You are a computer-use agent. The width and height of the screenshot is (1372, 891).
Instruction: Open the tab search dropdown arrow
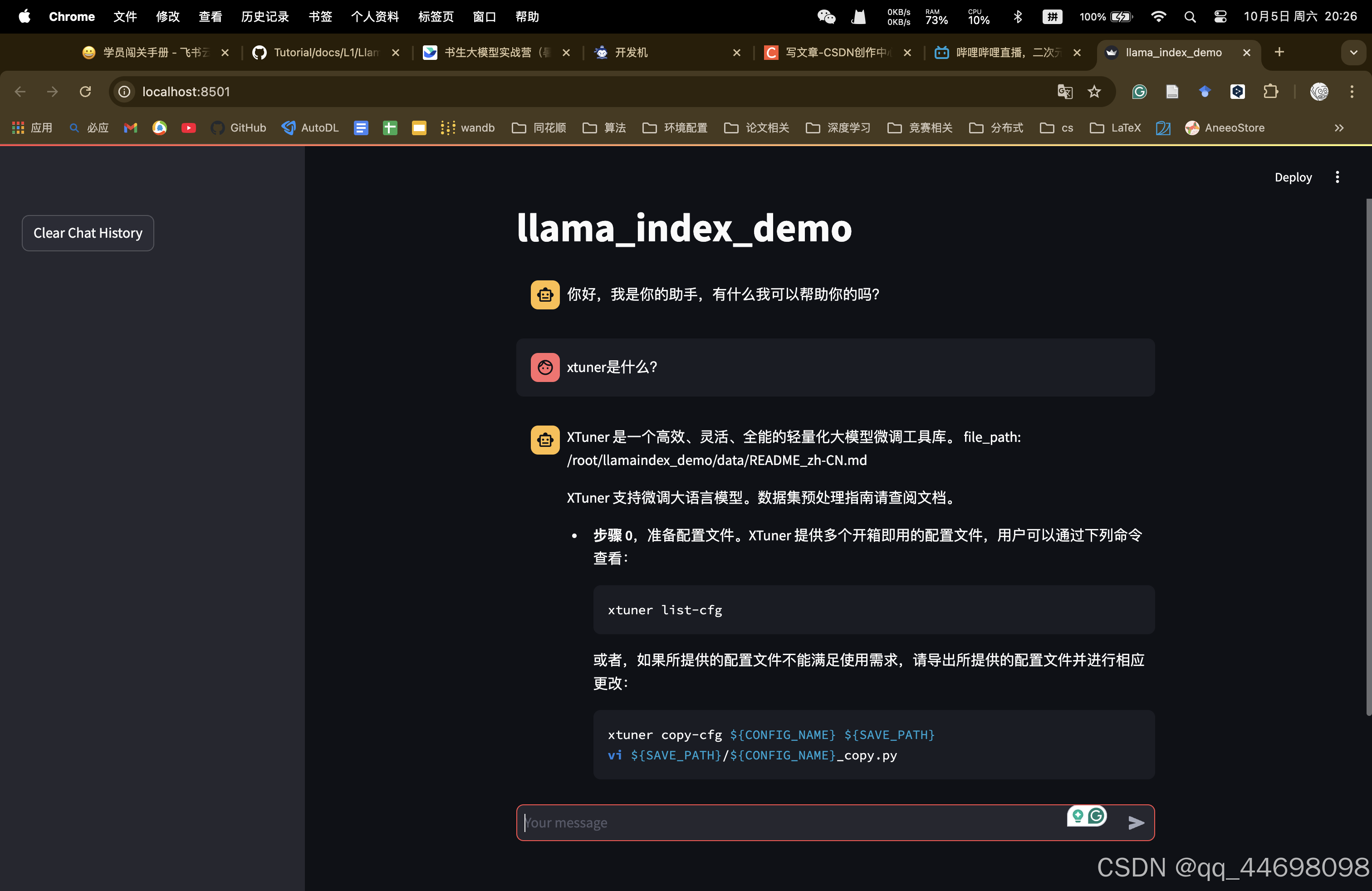click(x=1353, y=52)
